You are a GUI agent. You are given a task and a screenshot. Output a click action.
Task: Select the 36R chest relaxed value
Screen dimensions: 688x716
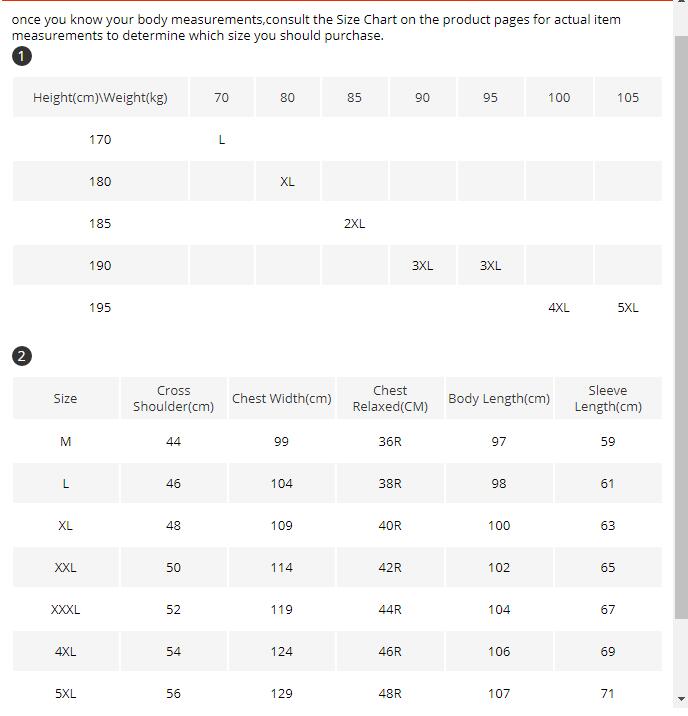(x=390, y=441)
